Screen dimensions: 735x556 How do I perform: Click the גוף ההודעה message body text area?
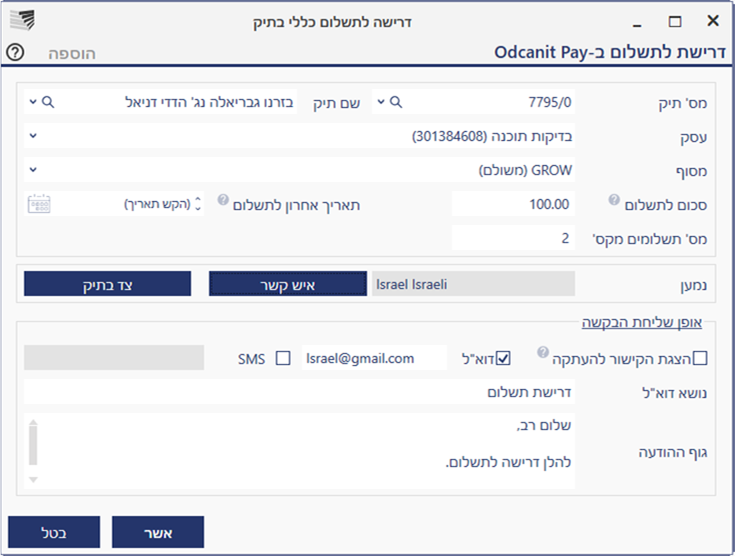[x=299, y=451]
